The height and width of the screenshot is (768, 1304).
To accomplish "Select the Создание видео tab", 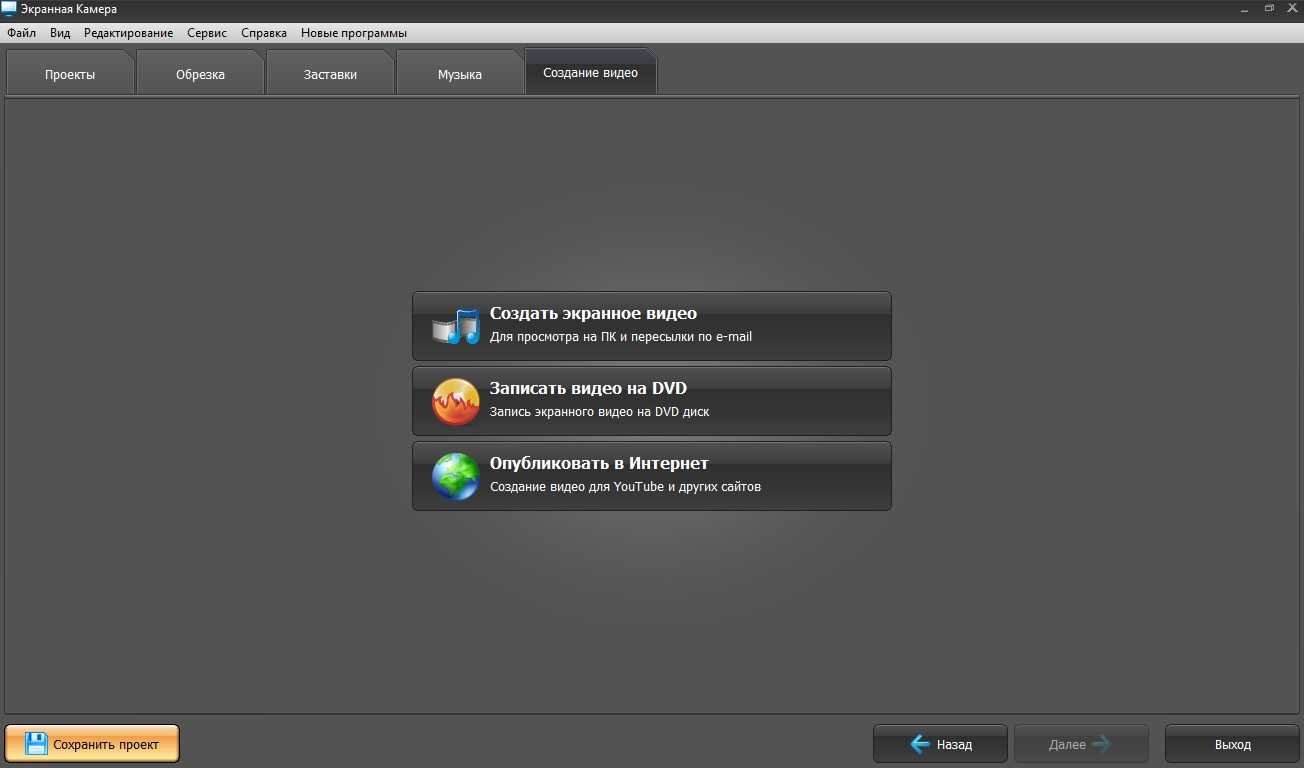I will (590, 73).
